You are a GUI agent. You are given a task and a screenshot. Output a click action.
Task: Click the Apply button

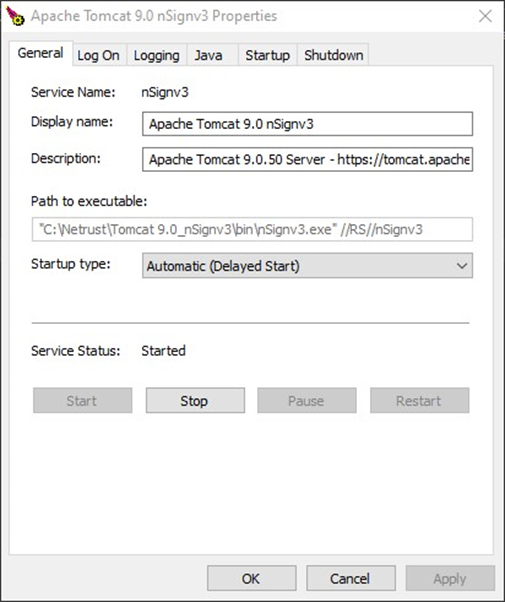point(450,578)
